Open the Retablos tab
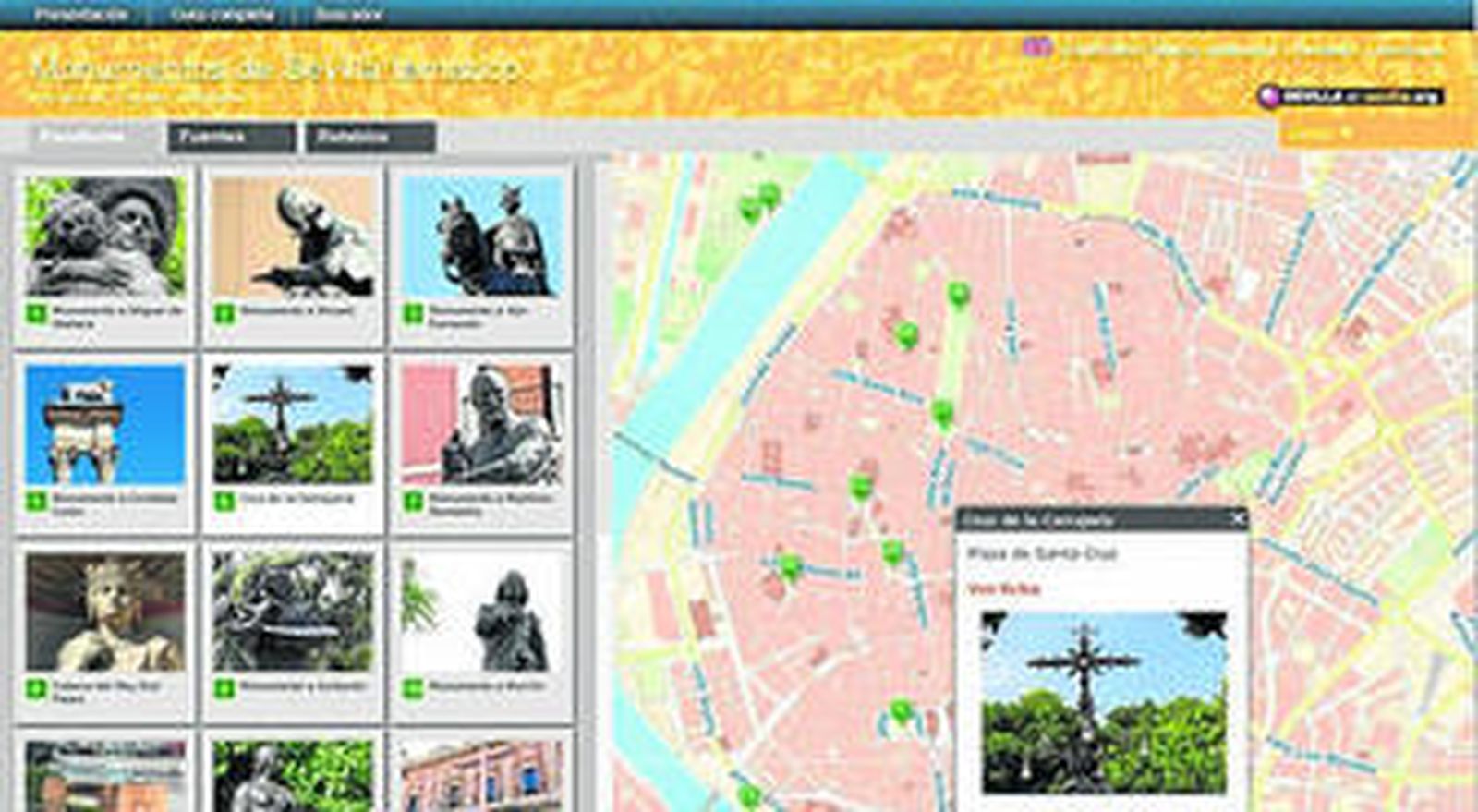The image size is (1478, 812). point(369,138)
